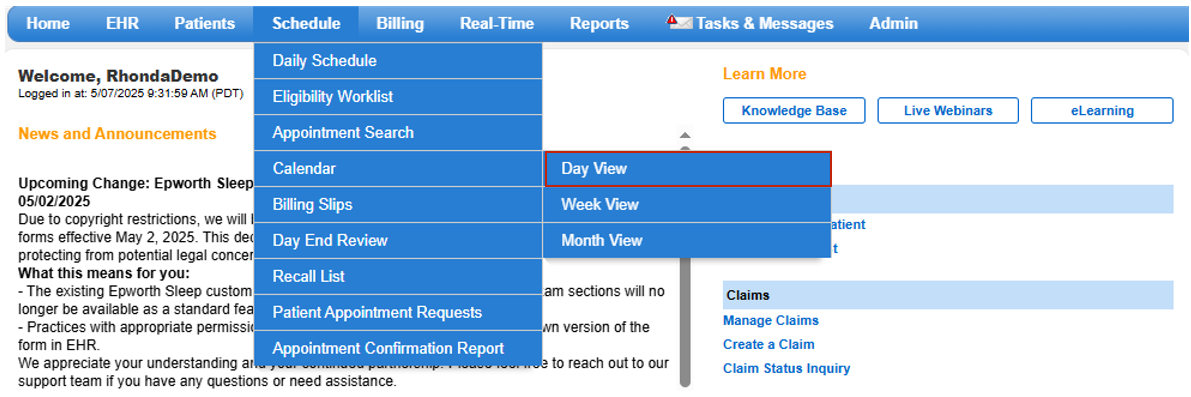Open Patient Appointment Requests
Image resolution: width=1191 pixels, height=397 pixels.
[x=398, y=313]
